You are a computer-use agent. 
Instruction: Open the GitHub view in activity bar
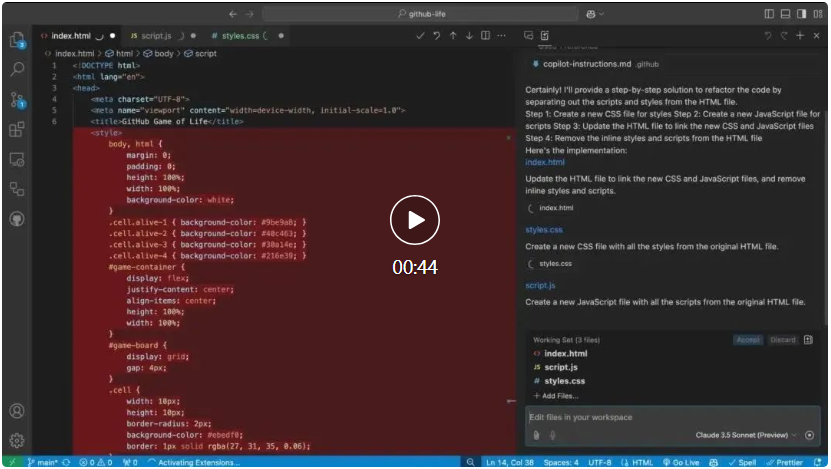[x=17, y=219]
